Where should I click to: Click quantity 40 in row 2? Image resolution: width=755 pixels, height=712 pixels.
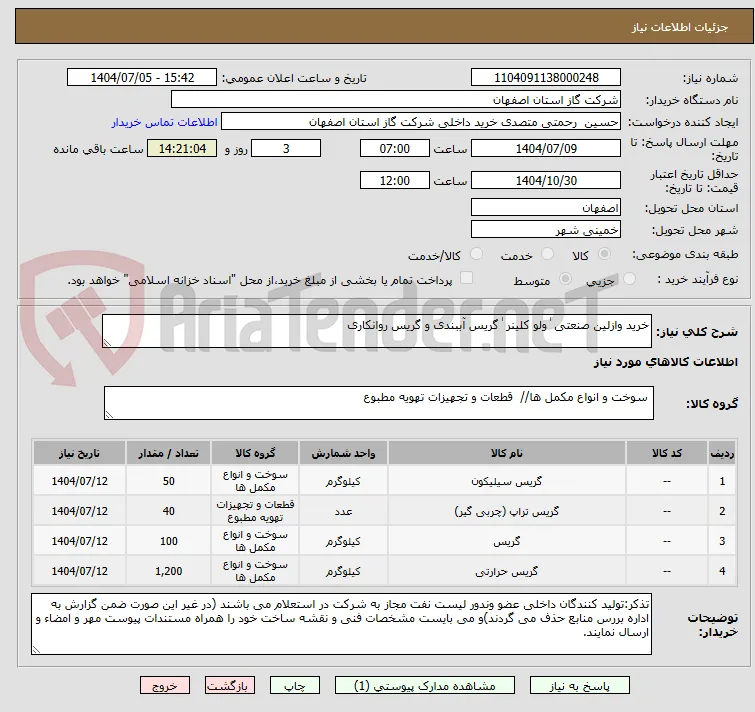click(x=169, y=511)
